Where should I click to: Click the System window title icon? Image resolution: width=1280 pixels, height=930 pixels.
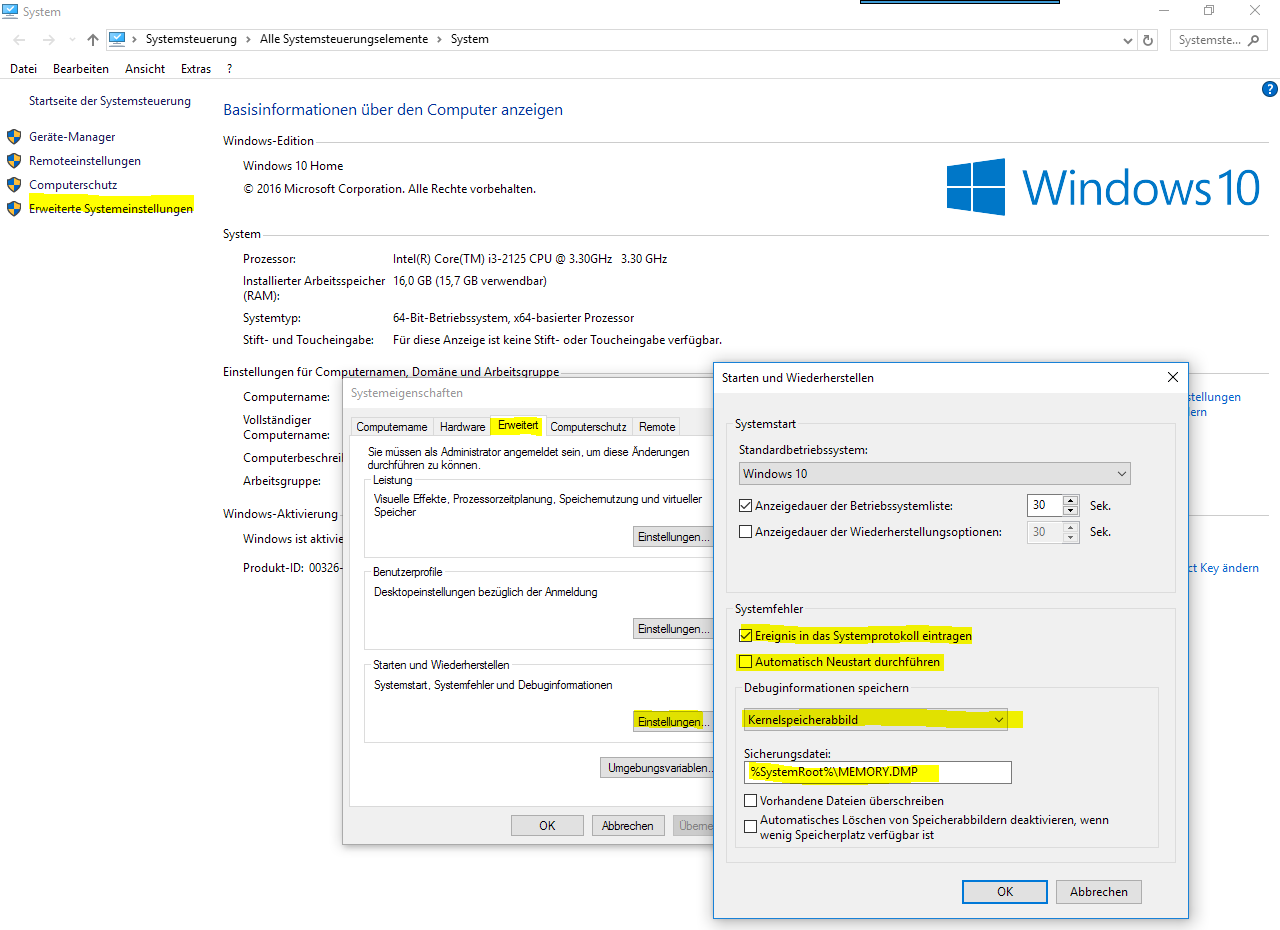(10, 11)
